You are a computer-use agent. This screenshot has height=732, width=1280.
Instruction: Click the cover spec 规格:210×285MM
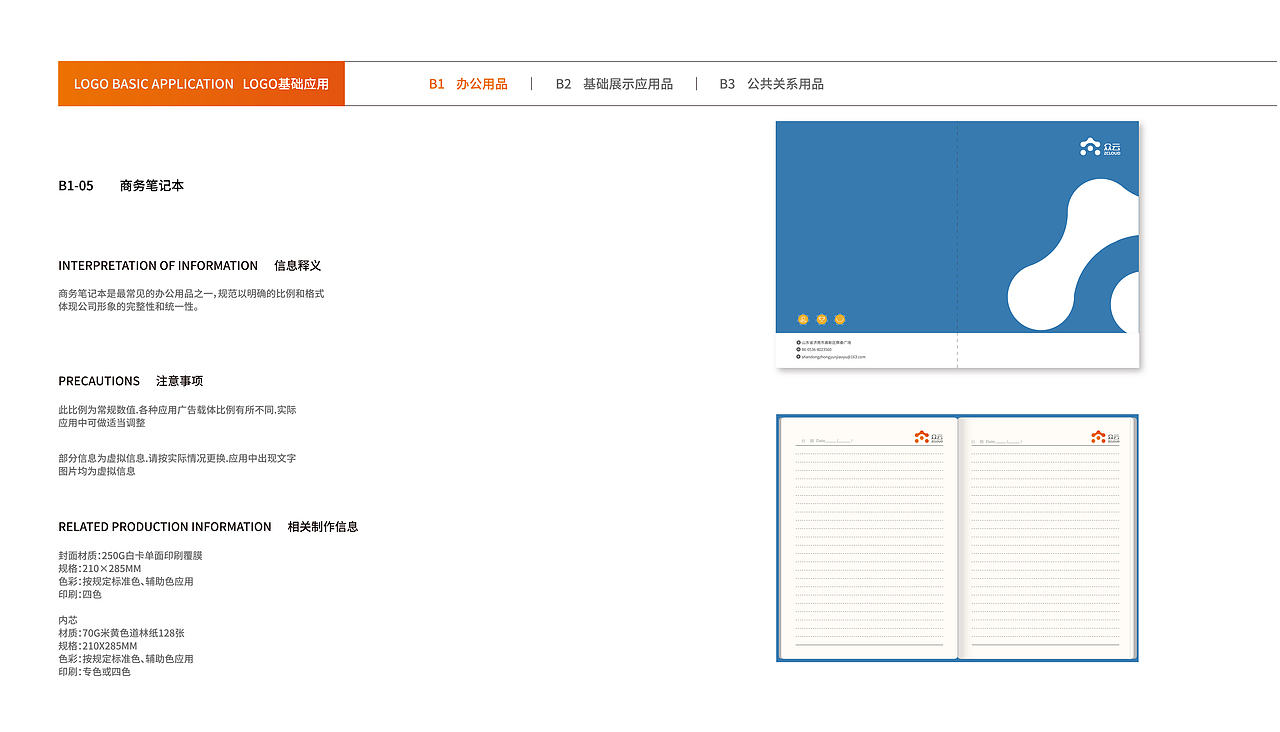point(100,568)
